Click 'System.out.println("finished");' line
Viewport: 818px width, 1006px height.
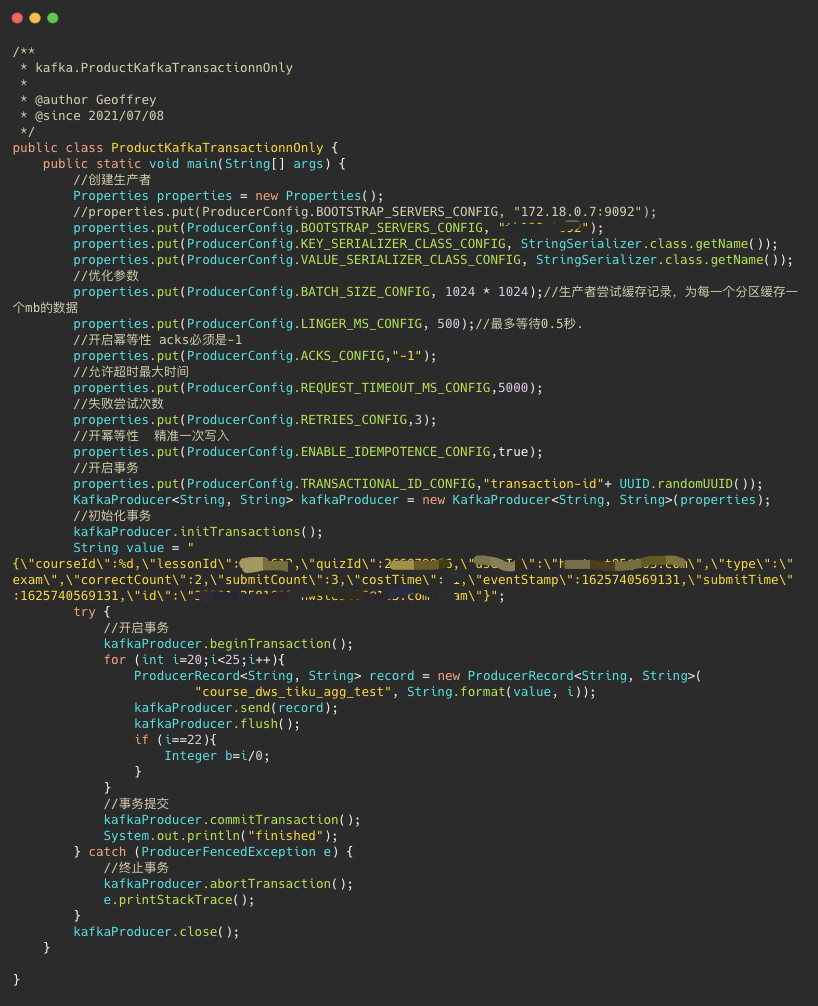click(x=221, y=835)
